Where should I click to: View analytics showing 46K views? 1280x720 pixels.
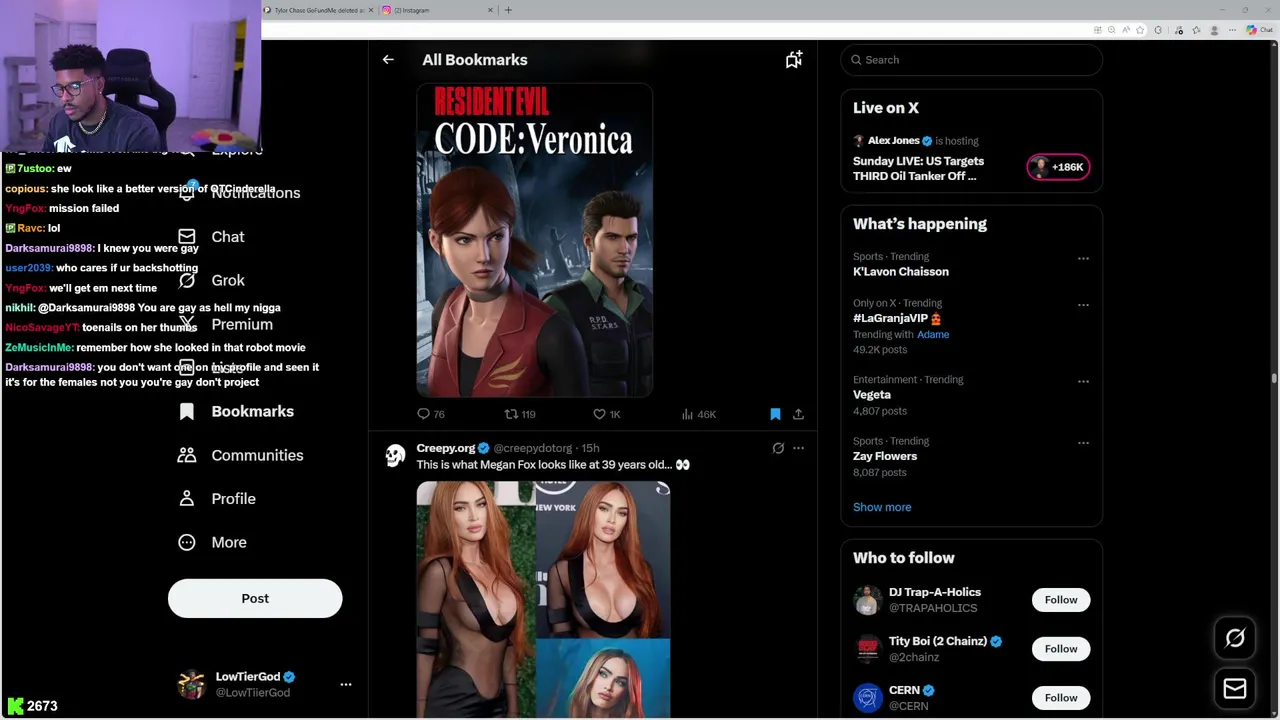pyautogui.click(x=698, y=414)
